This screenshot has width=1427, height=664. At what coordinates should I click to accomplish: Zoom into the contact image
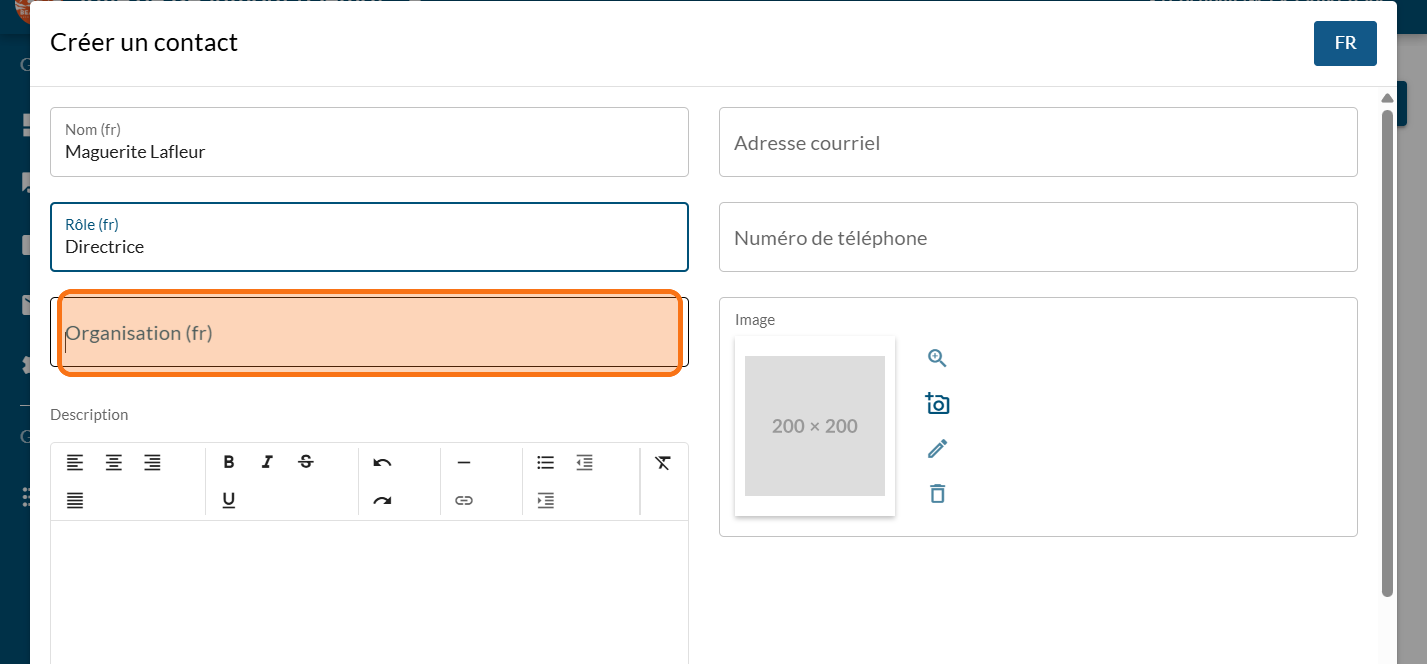tap(937, 359)
